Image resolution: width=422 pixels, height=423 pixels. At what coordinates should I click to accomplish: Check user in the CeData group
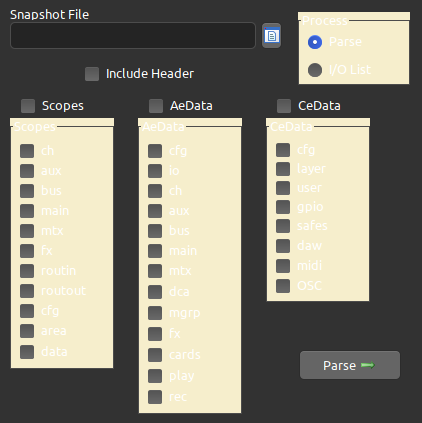(283, 188)
